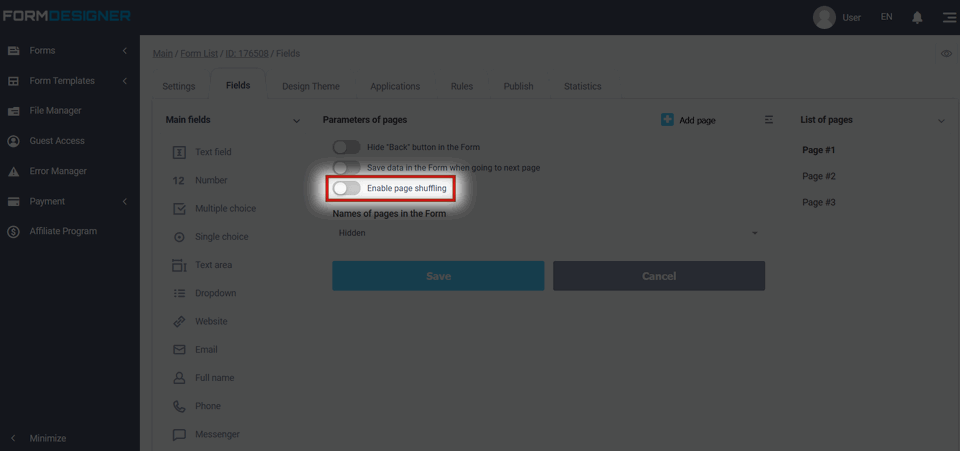Click the eye preview icon
960x451 pixels.
click(x=946, y=53)
